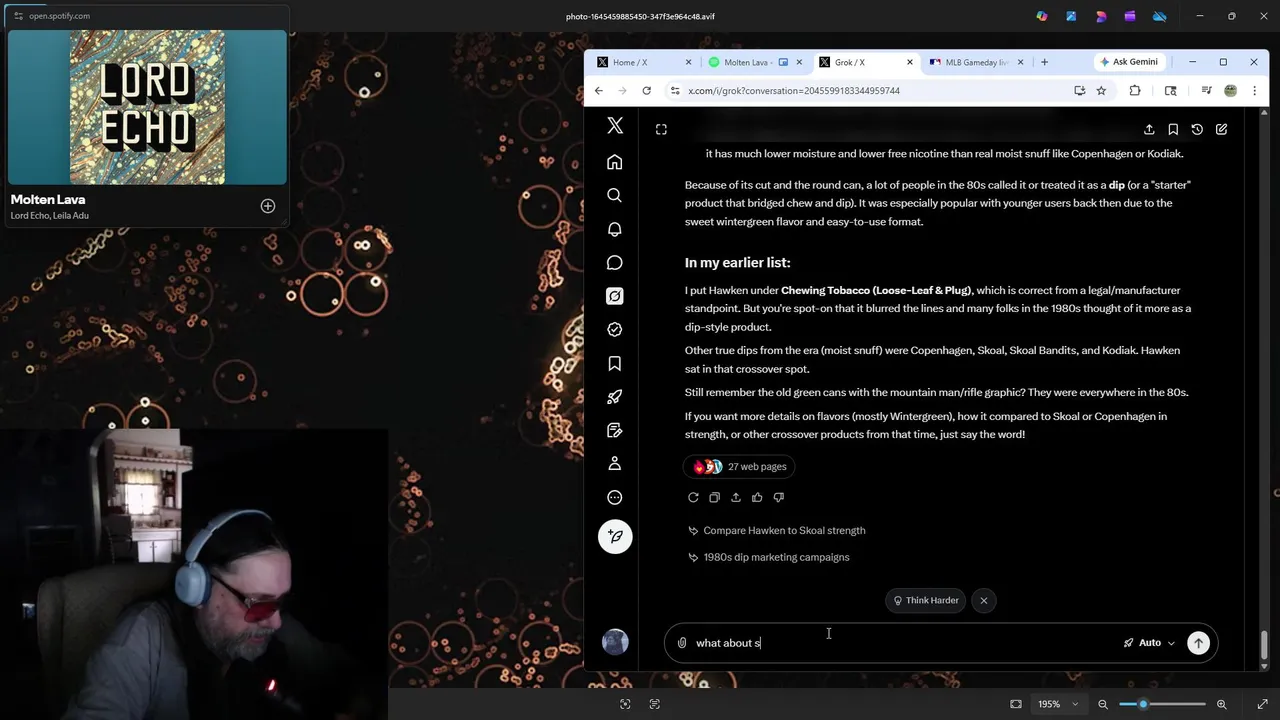Screen dimensions: 1280x720
Task: Click the compose Post feather button
Action: [615, 536]
